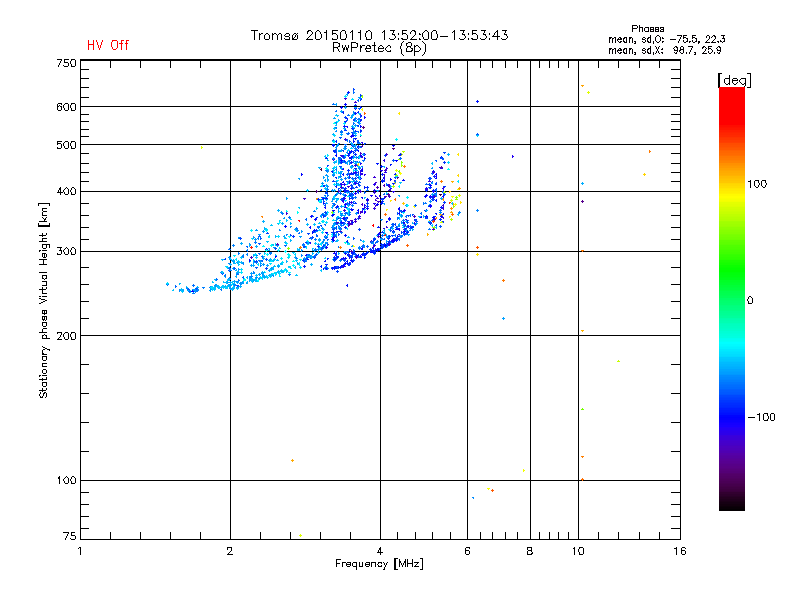Click the 'Phases' heading text
800x600 pixels.
coord(647,29)
